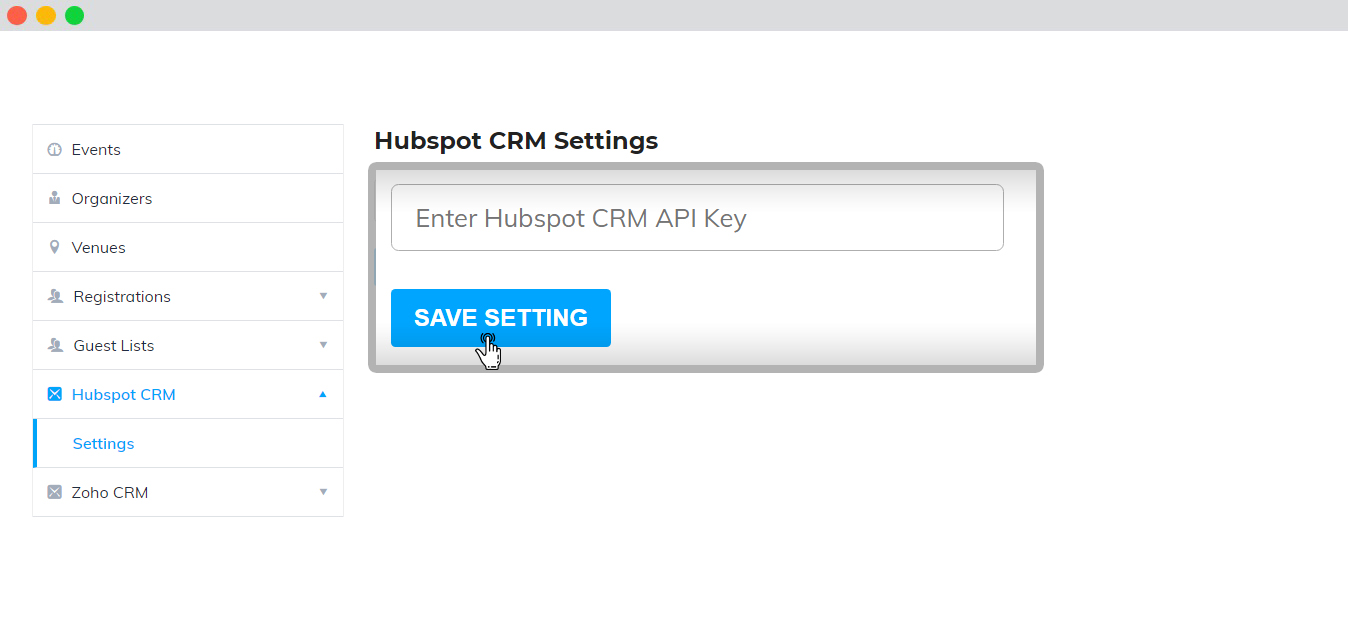
Task: Click the Registrations user icon
Action: [x=56, y=296]
